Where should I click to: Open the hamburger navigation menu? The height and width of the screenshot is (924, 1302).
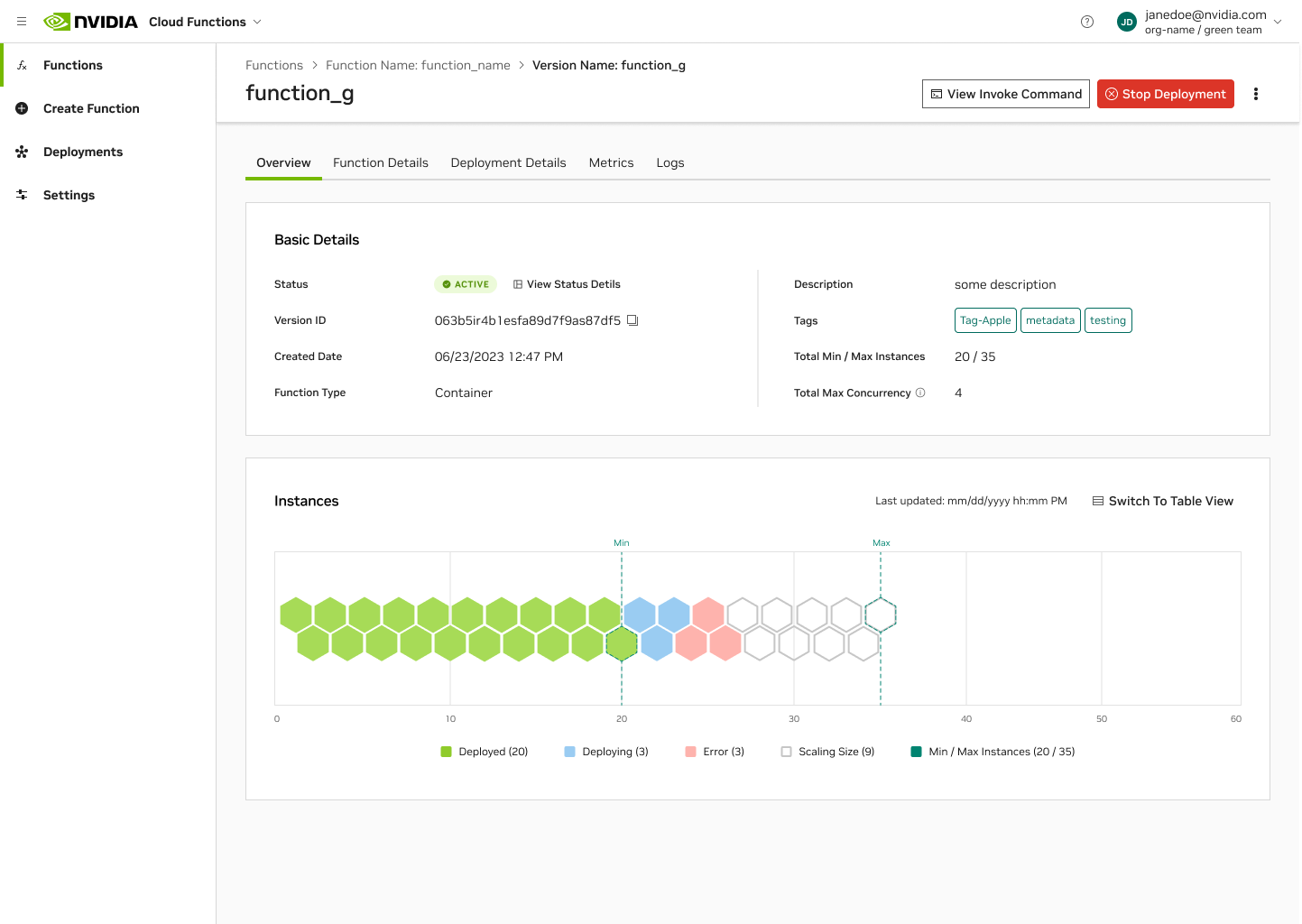[22, 22]
